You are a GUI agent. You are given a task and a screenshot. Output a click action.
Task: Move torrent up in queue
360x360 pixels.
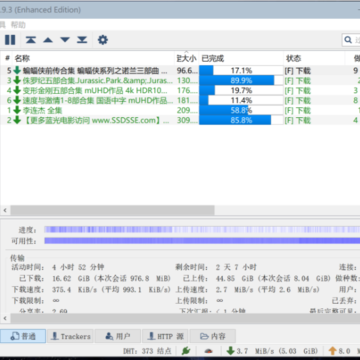pos(48,40)
